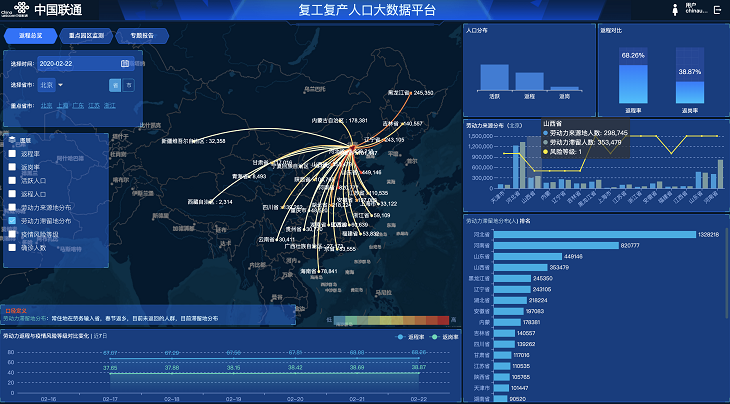Click the 上海 key province link

pos(62,106)
